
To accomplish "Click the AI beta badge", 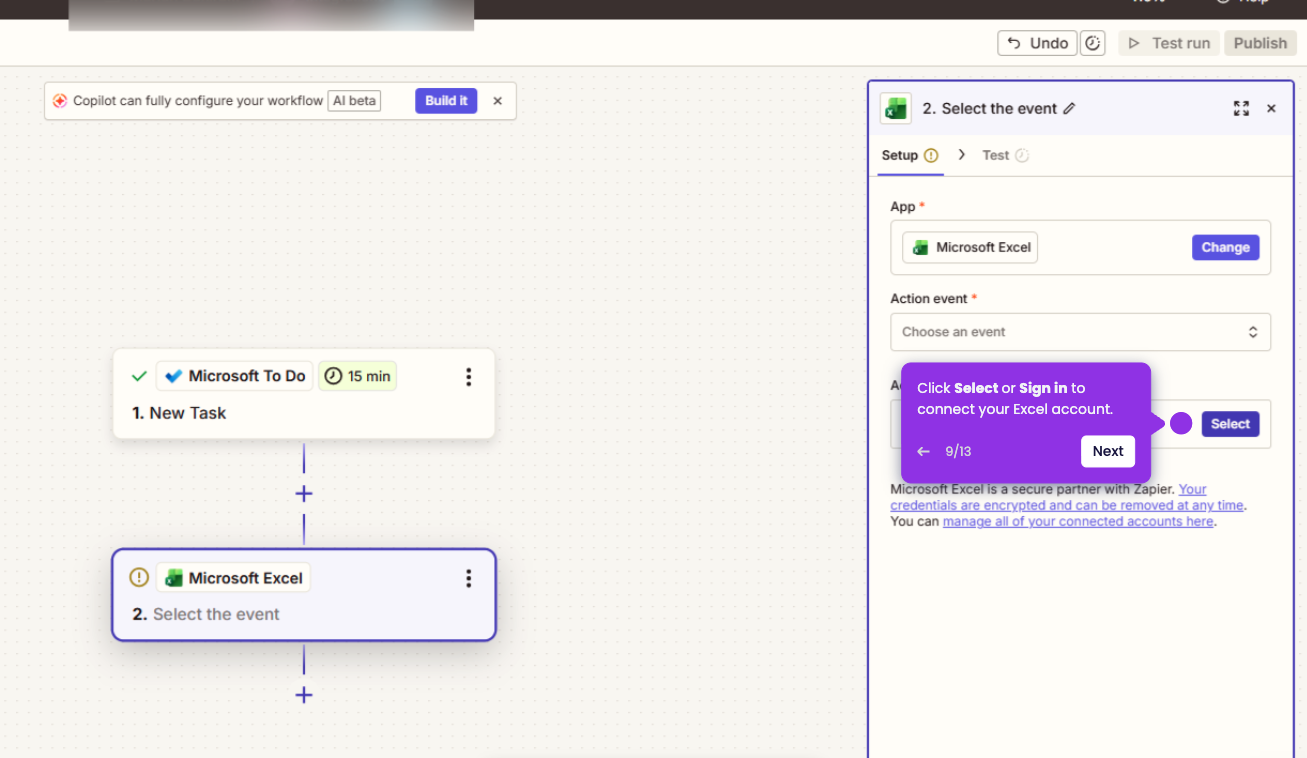I will click(x=354, y=101).
